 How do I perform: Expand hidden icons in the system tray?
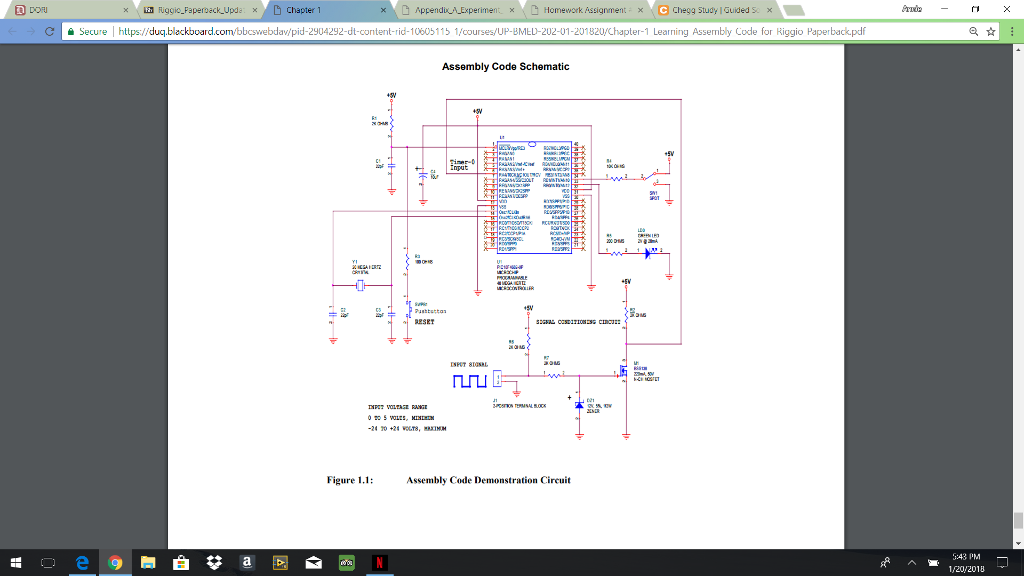click(x=910, y=563)
